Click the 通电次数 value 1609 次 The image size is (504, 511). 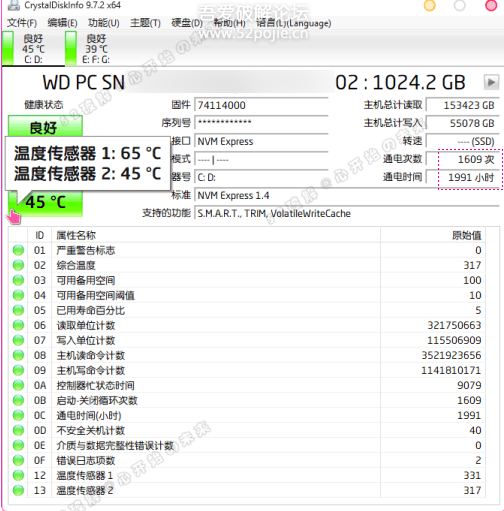(463, 159)
